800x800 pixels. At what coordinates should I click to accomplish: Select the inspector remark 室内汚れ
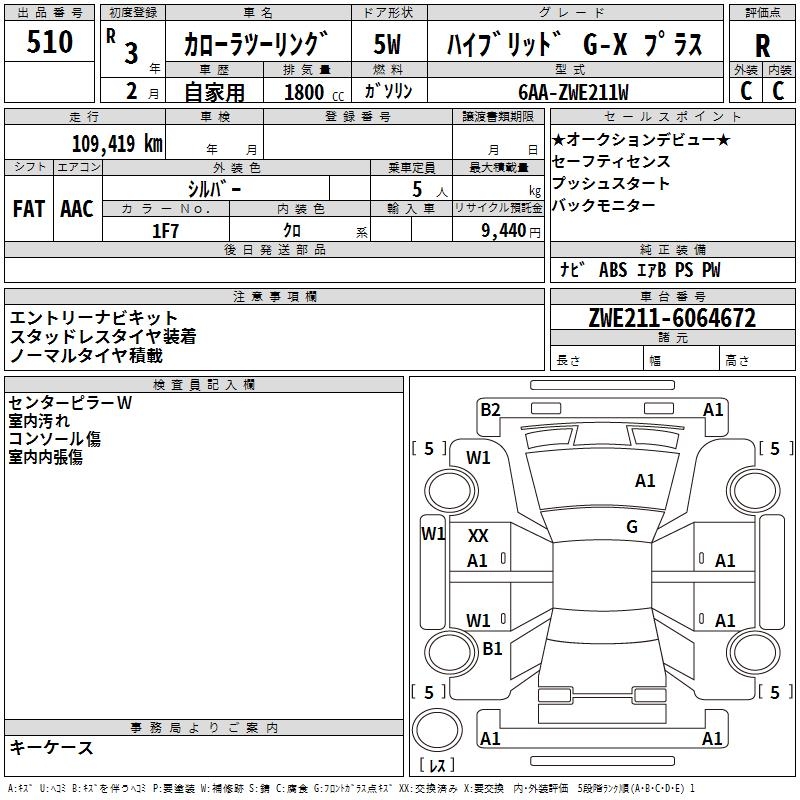point(39,421)
